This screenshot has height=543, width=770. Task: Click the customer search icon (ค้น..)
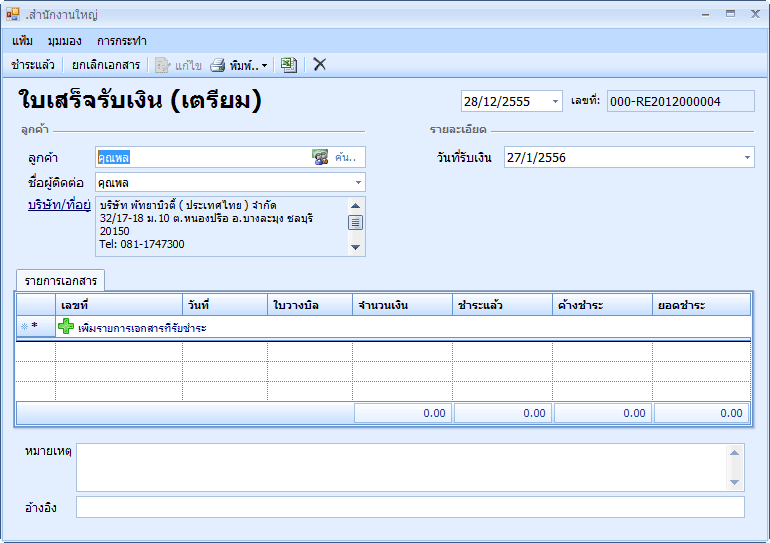[x=321, y=157]
